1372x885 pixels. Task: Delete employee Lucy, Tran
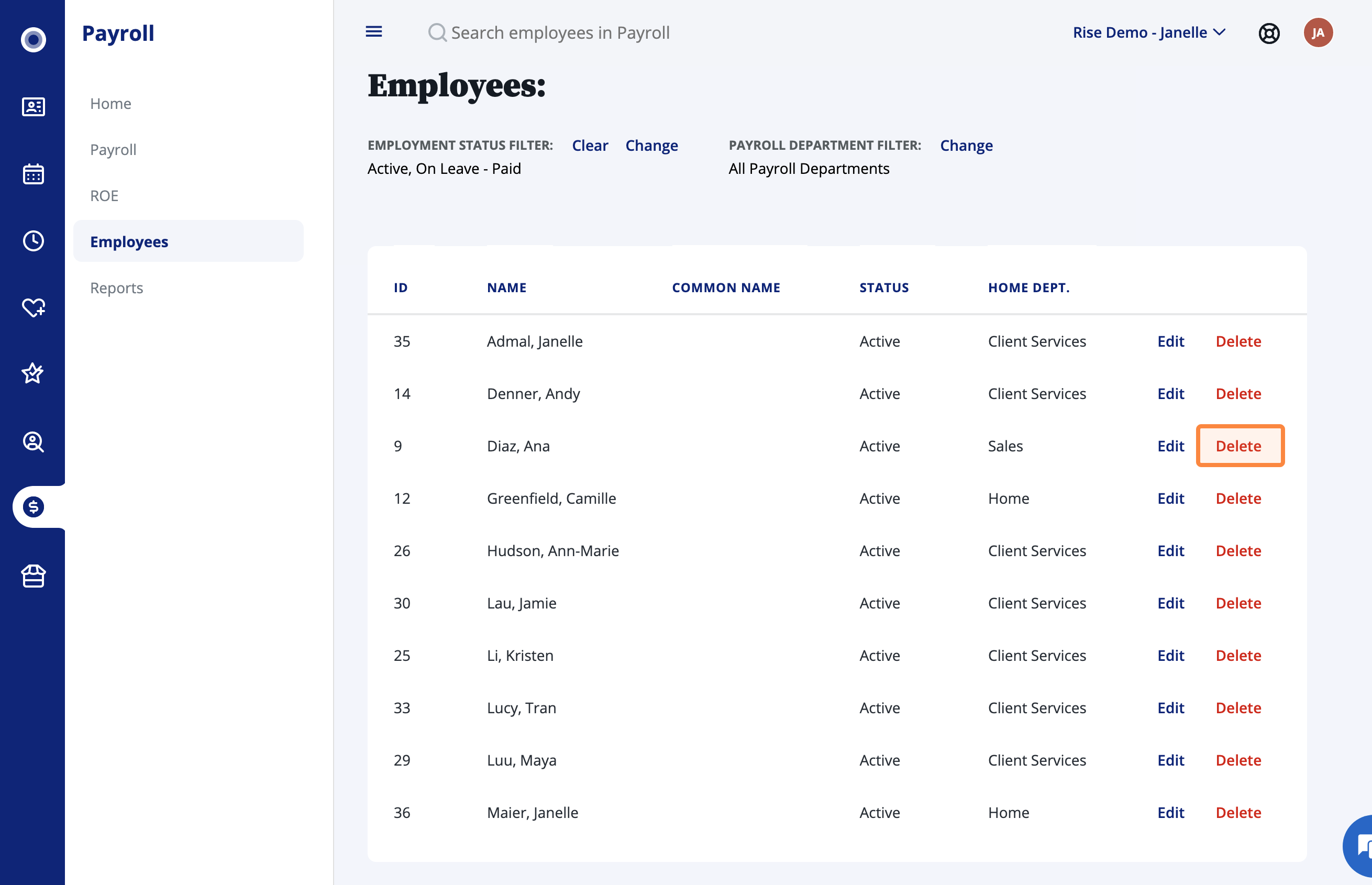click(x=1238, y=707)
